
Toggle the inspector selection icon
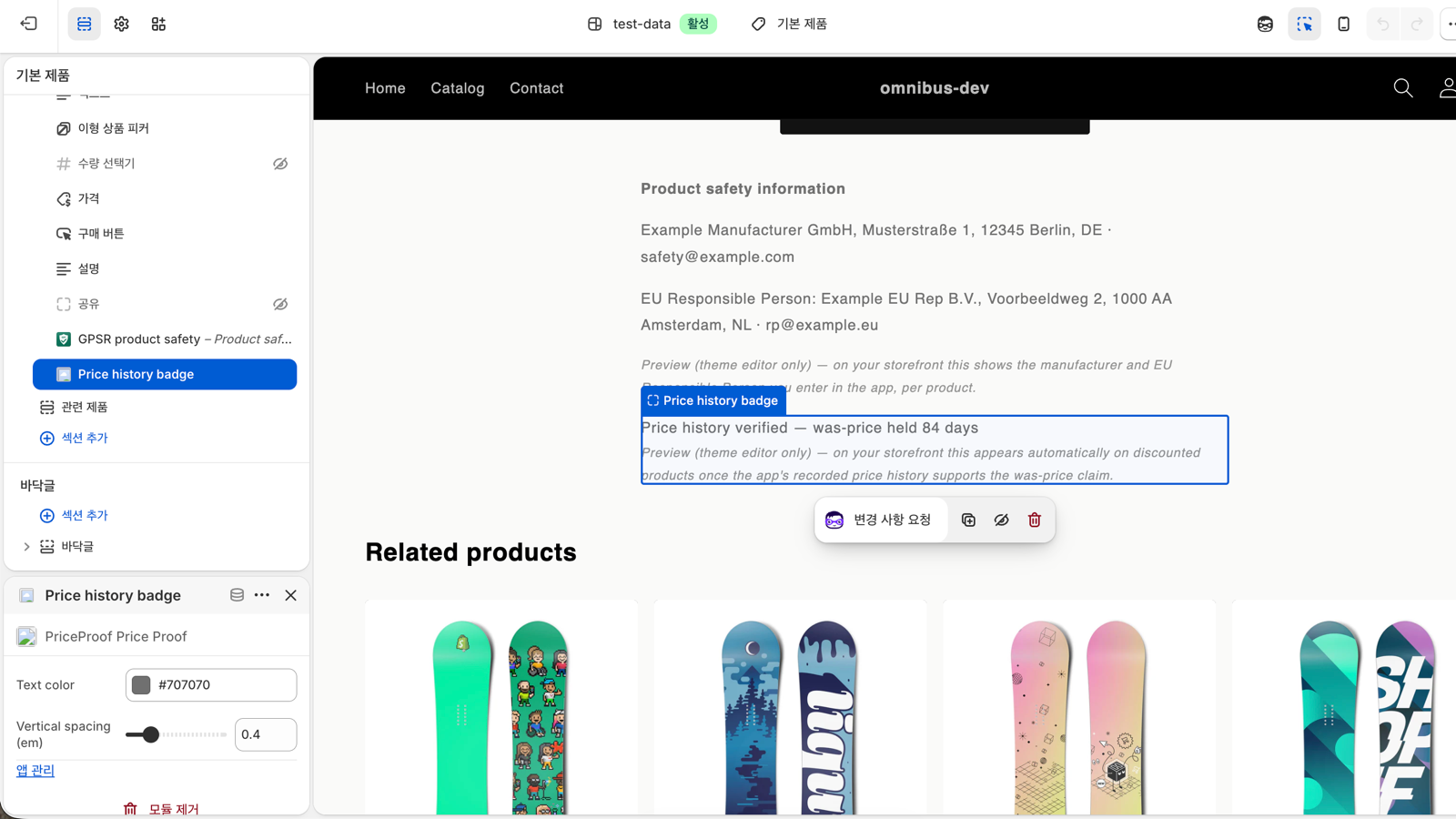pos(1304,25)
